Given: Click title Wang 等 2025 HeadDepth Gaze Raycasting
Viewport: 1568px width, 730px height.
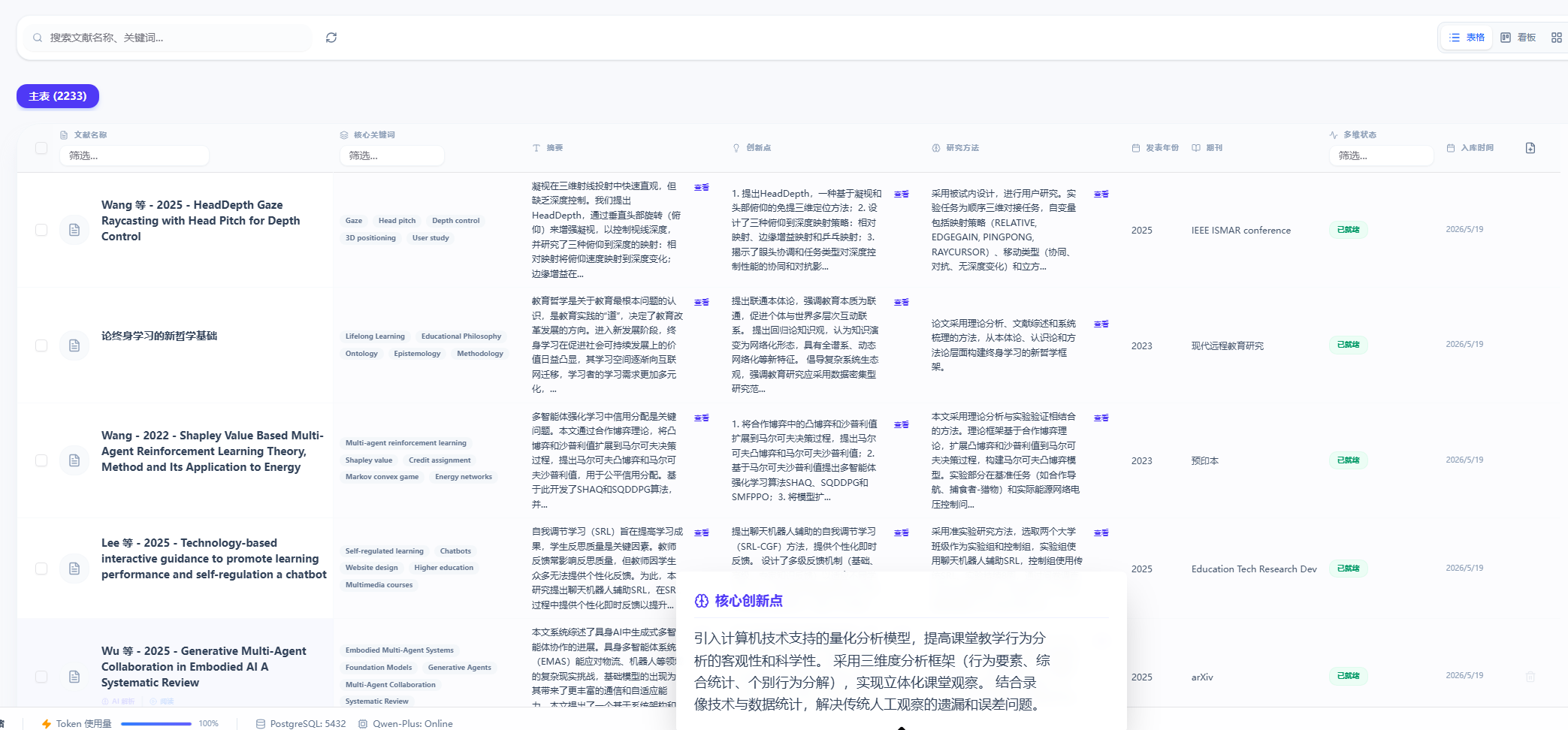Looking at the screenshot, I should point(201,221).
